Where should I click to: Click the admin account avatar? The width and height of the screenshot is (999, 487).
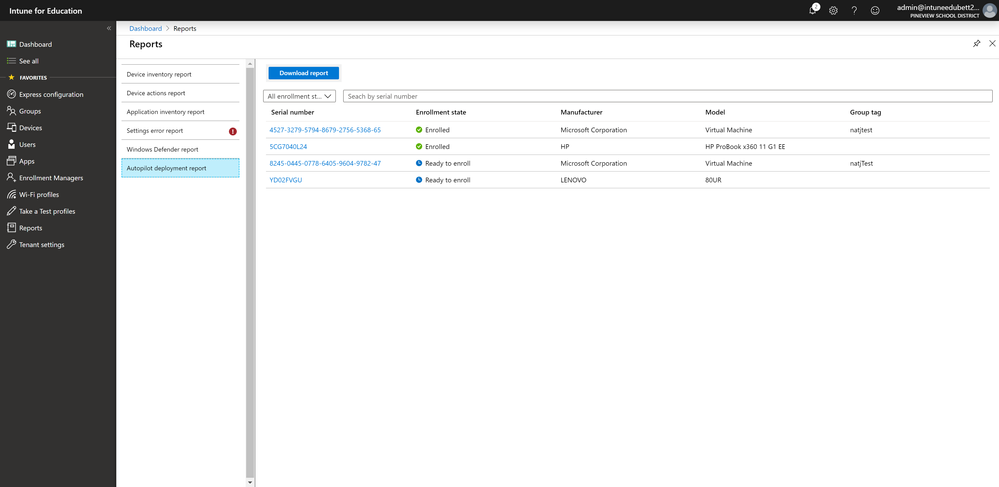pos(989,10)
